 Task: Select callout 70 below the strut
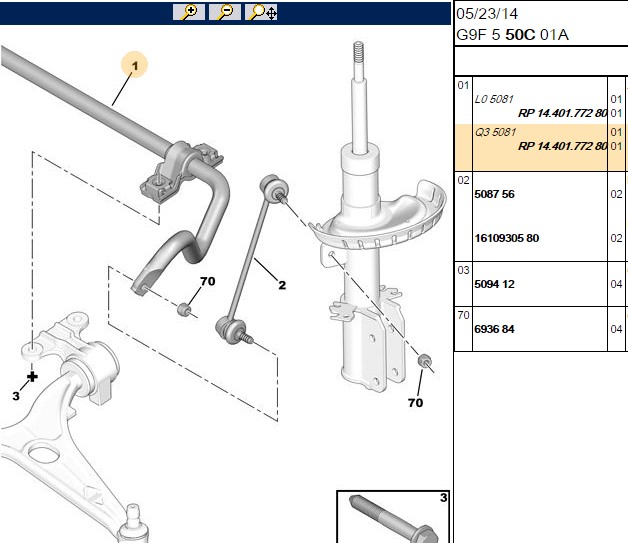pos(415,402)
